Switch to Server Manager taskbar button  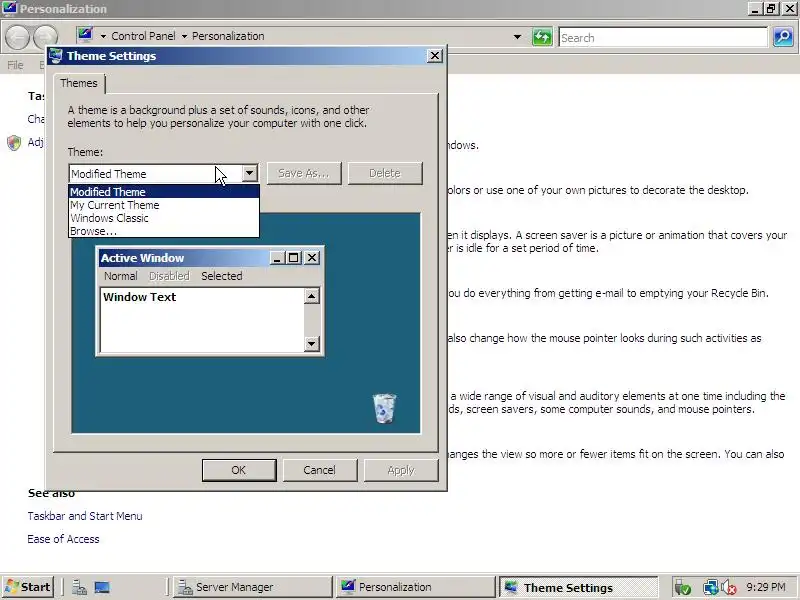[x=253, y=587]
